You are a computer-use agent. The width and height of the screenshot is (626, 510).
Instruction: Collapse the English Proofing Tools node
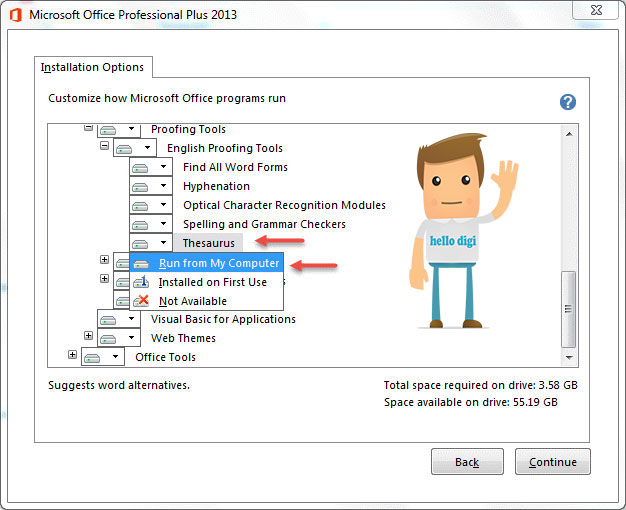104,147
